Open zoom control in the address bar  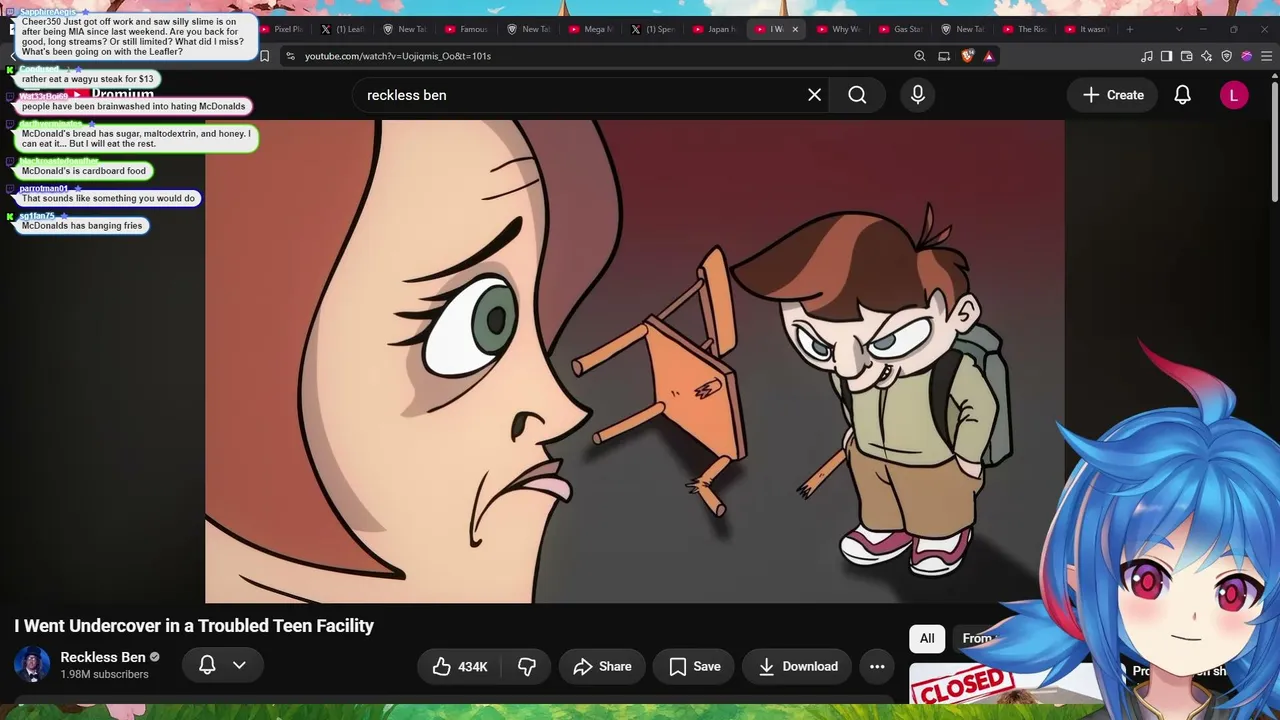tap(919, 56)
